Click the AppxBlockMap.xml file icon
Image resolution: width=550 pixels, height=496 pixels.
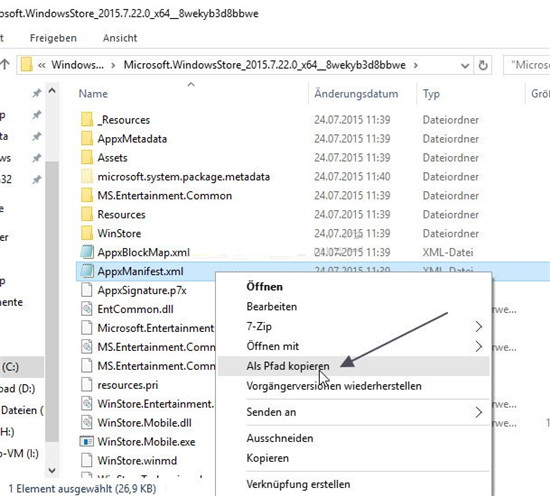coord(87,252)
